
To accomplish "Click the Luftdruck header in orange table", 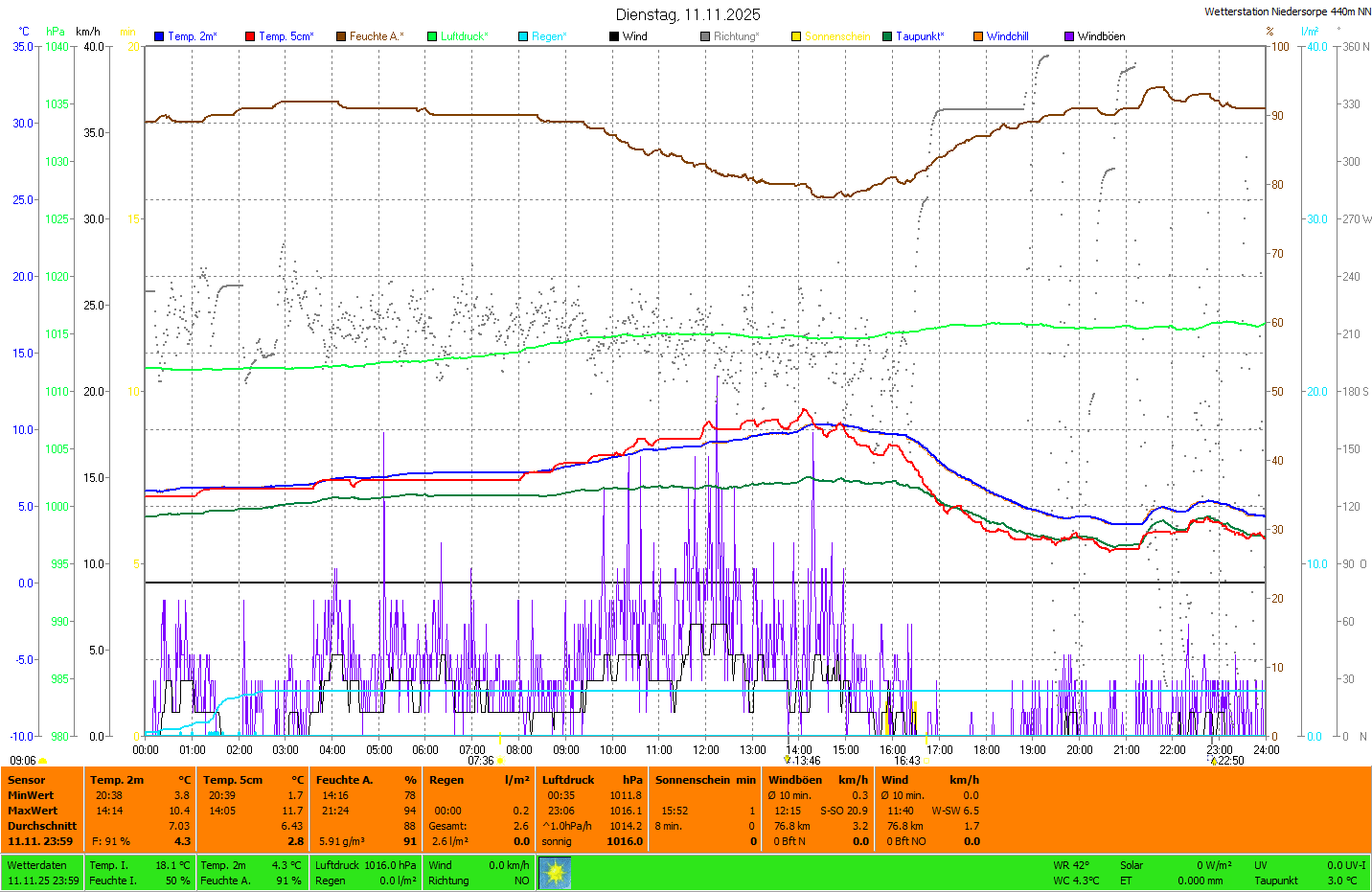I will [x=568, y=780].
